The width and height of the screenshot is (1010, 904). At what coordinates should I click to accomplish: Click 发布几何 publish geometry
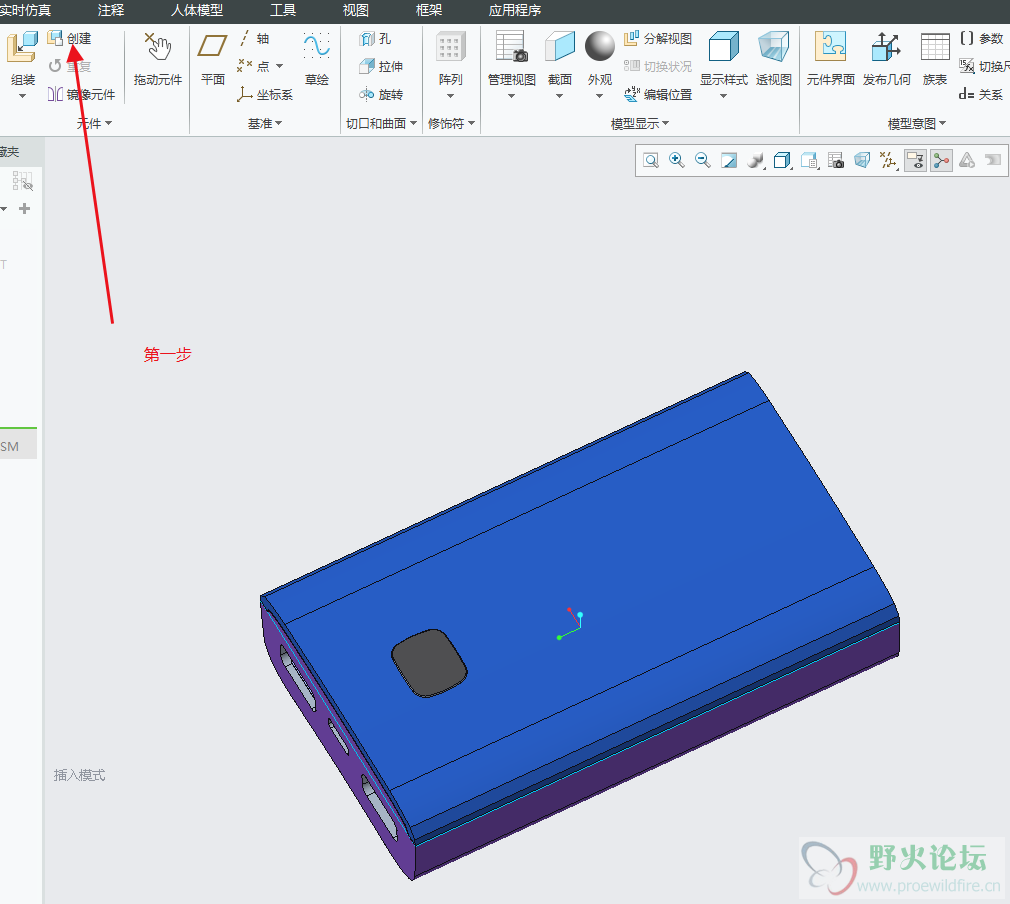pos(886,58)
